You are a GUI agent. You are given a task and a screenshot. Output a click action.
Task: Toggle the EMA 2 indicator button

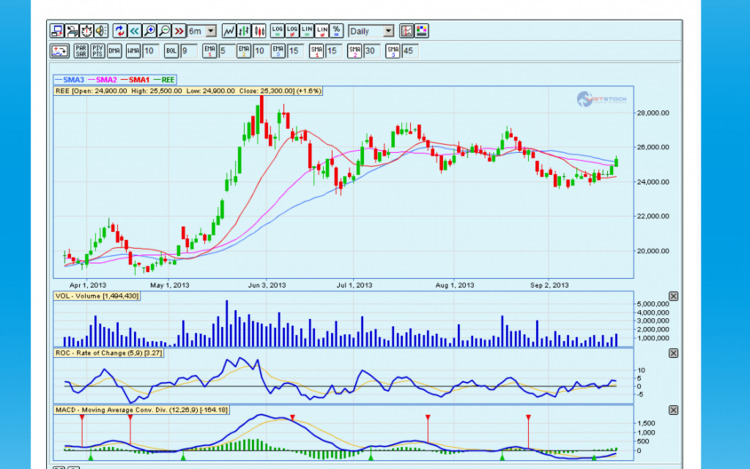[x=244, y=51]
